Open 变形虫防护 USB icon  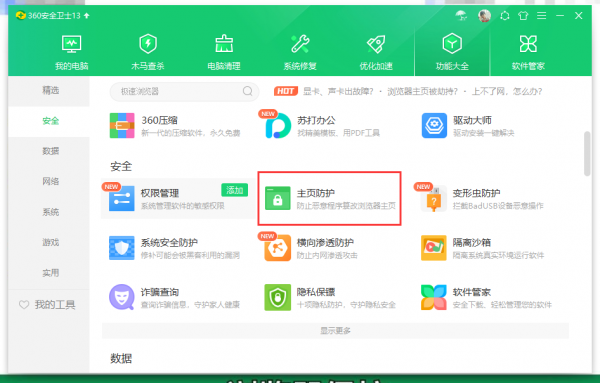434,199
